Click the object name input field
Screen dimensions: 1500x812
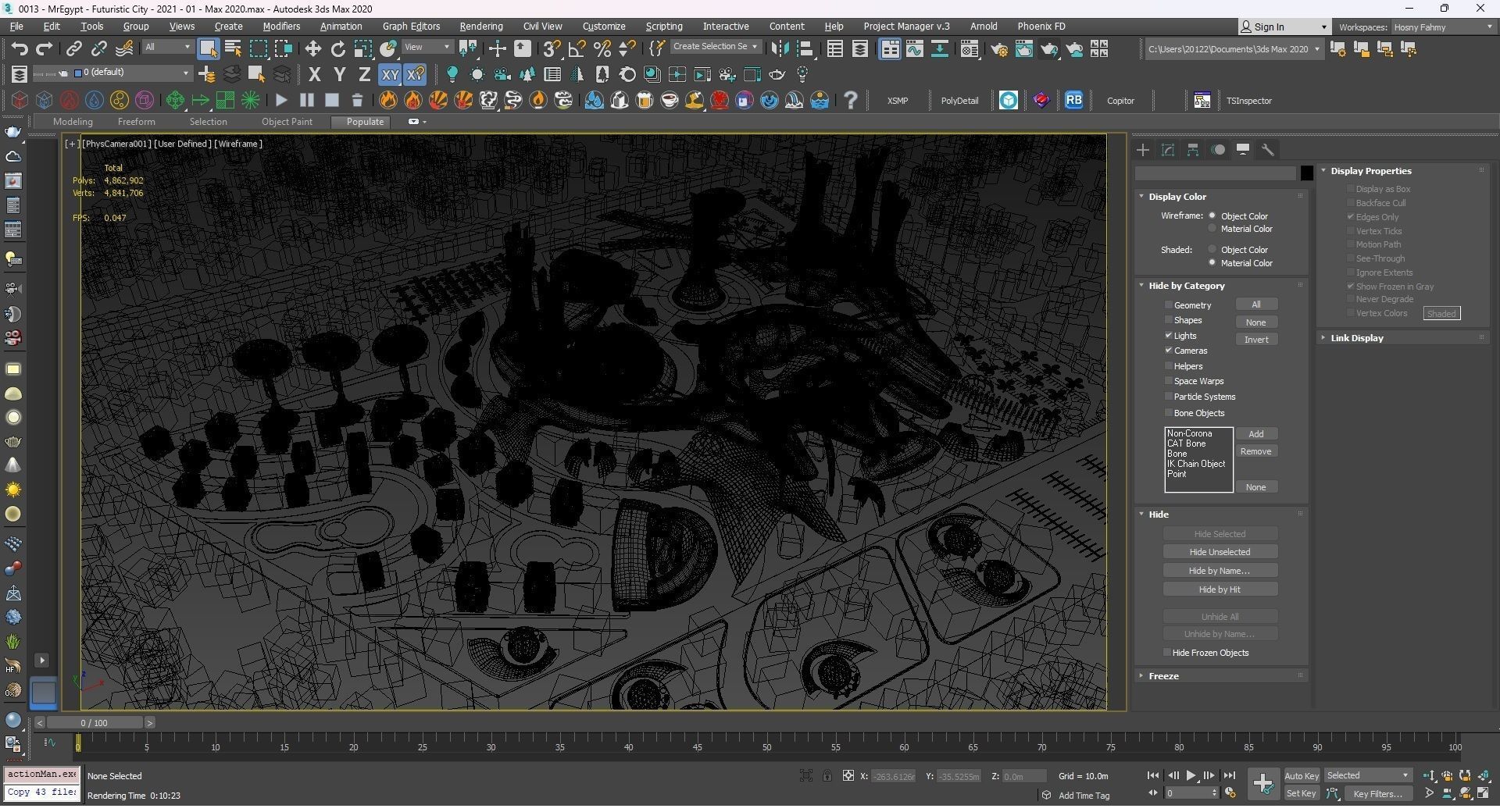tap(1215, 173)
